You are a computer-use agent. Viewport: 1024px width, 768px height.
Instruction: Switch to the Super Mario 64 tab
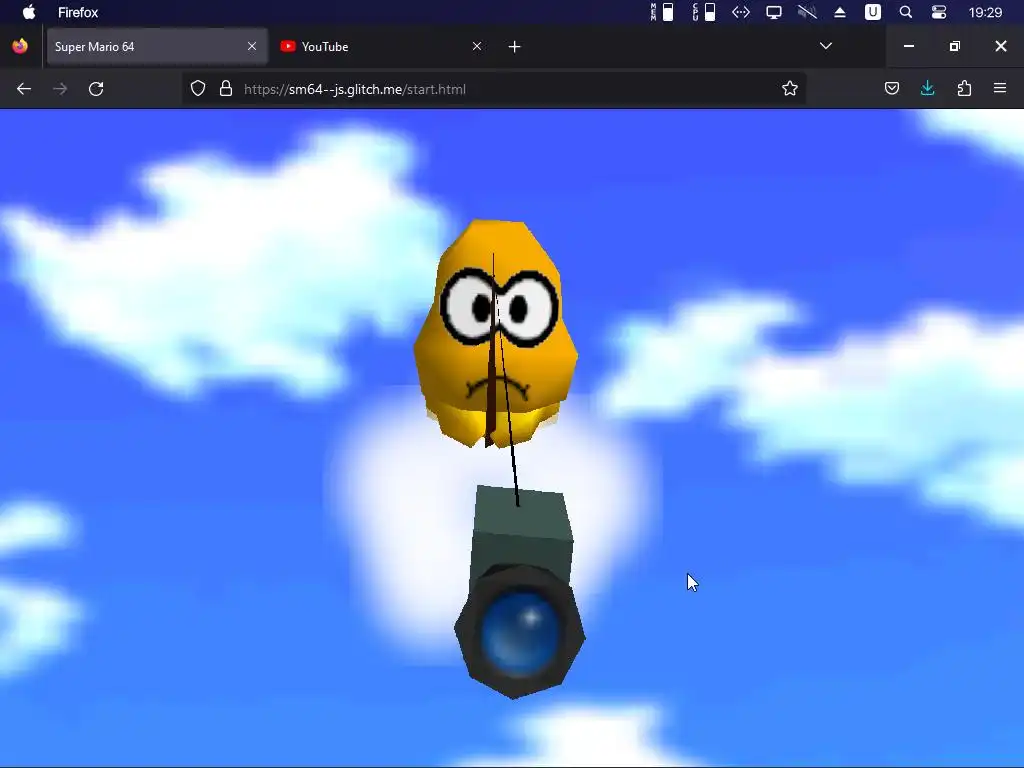(157, 46)
